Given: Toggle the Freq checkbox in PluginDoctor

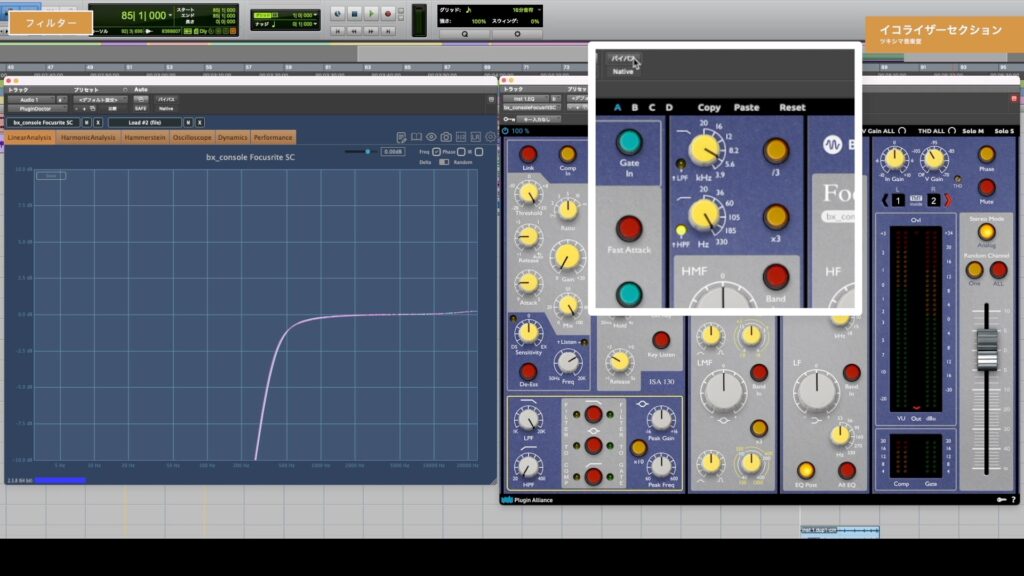Looking at the screenshot, I should click(436, 152).
